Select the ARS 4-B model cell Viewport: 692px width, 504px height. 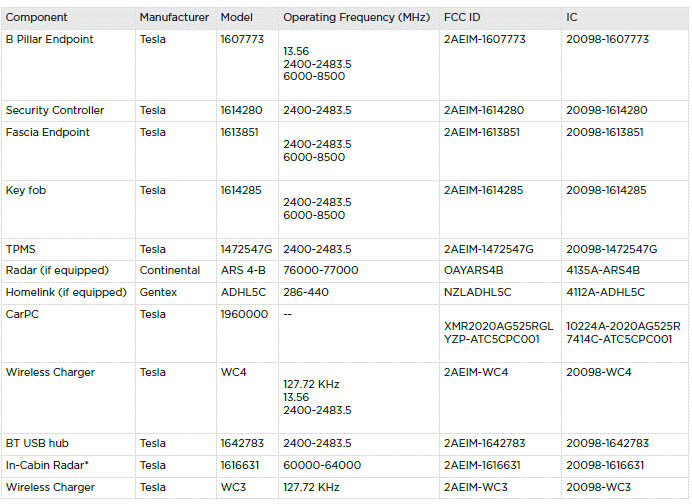pos(244,271)
